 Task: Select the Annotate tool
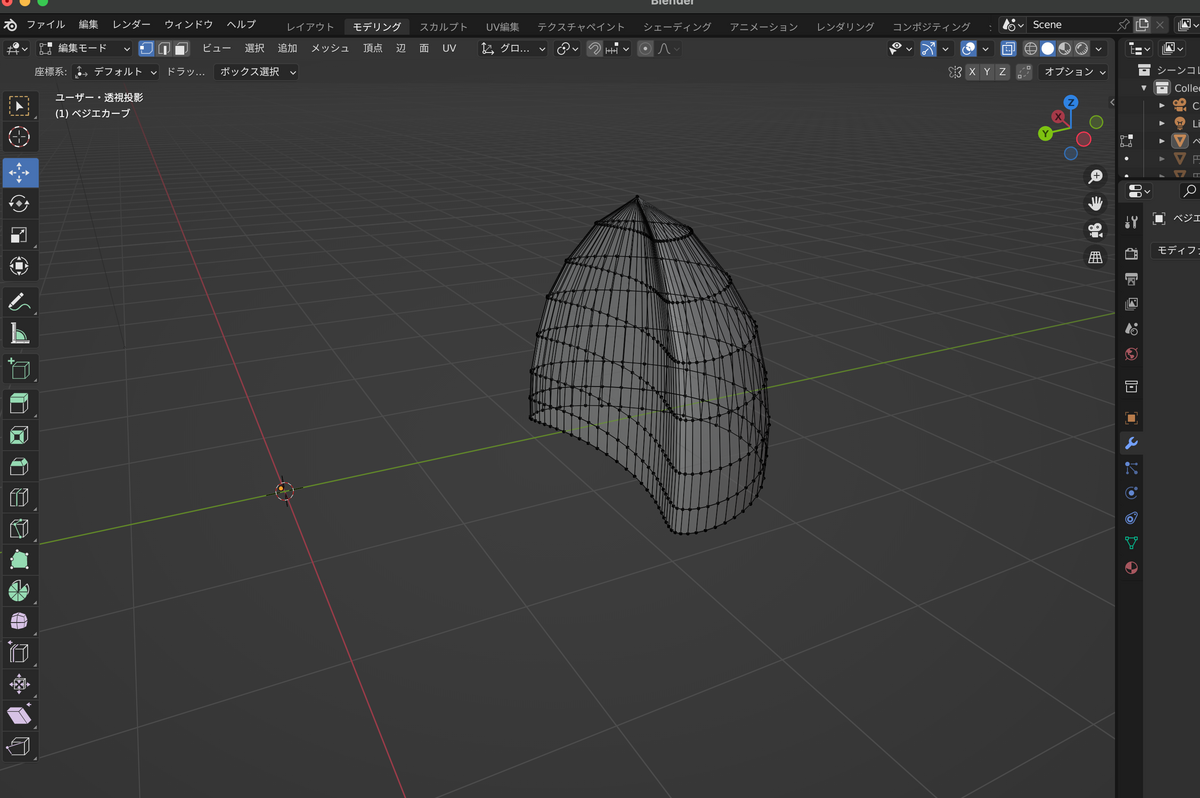(x=19, y=301)
